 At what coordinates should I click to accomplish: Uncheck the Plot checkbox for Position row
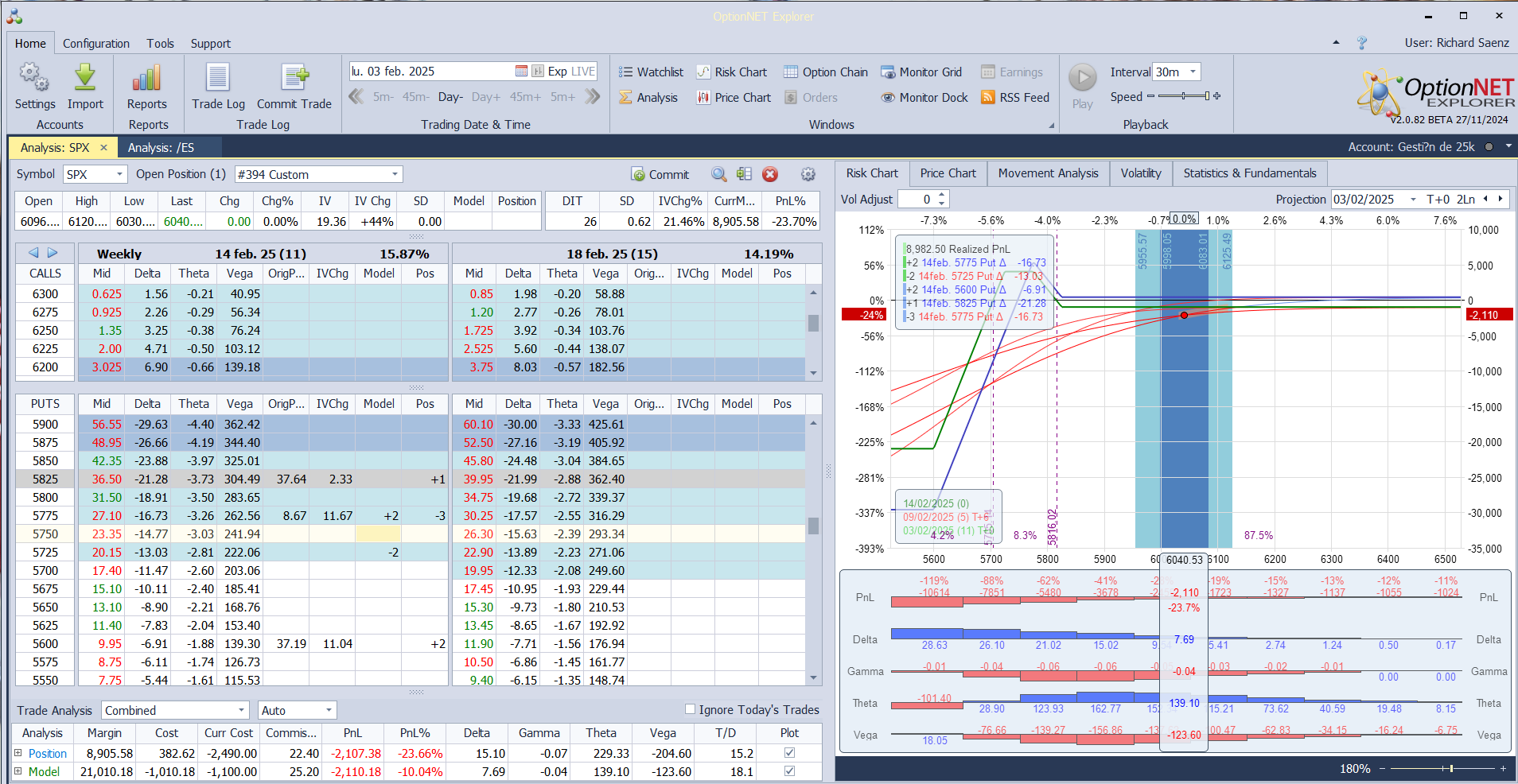pos(789,752)
